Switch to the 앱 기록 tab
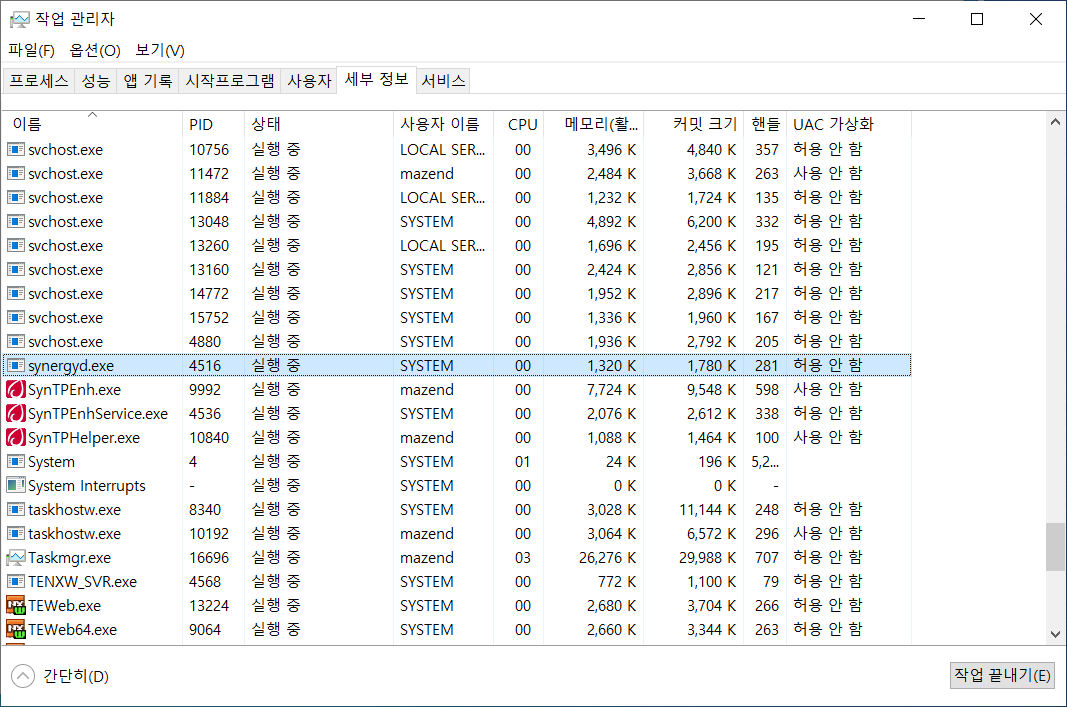 (148, 81)
